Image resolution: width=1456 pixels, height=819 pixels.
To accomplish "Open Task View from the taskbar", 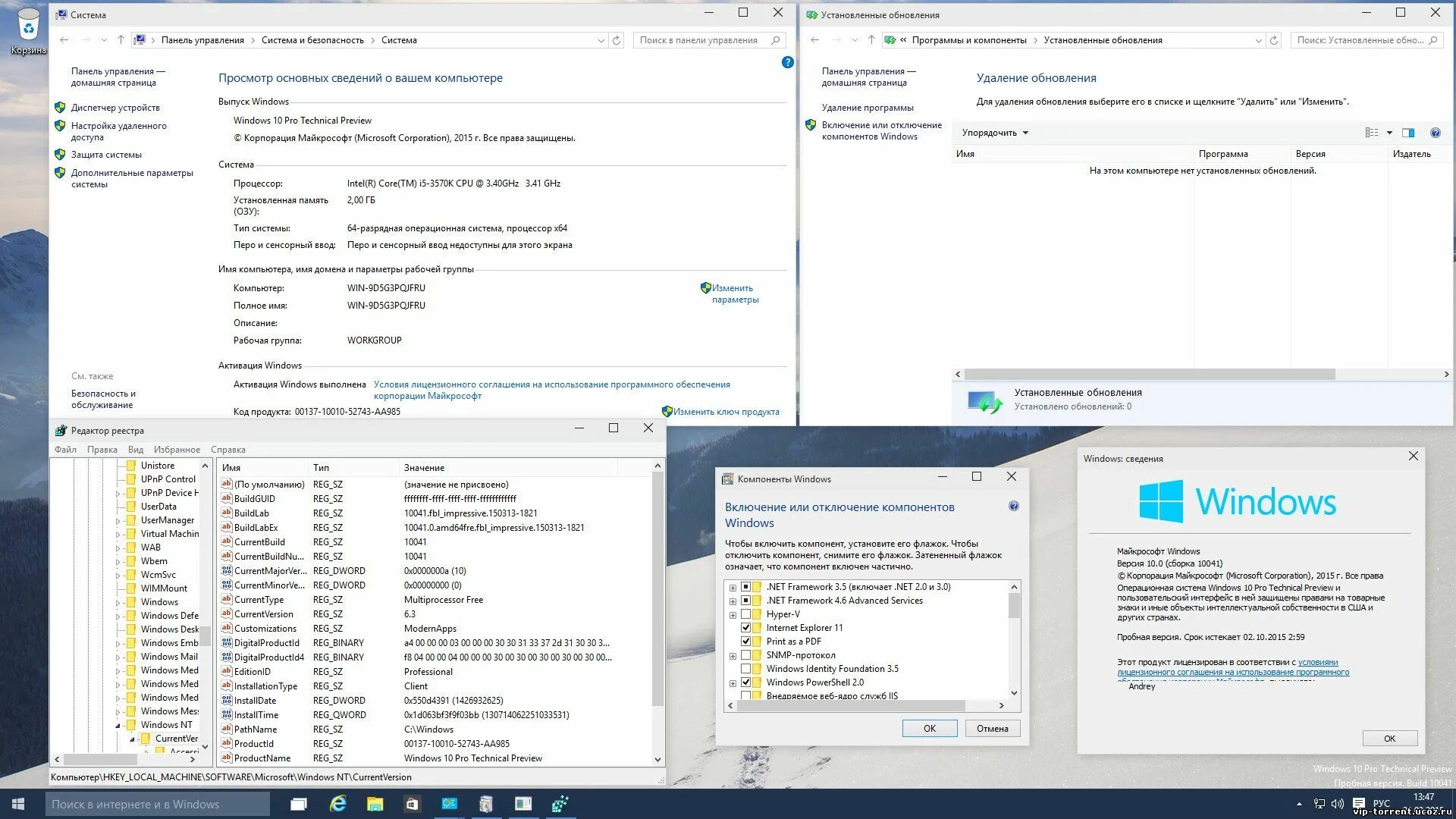I will click(299, 804).
